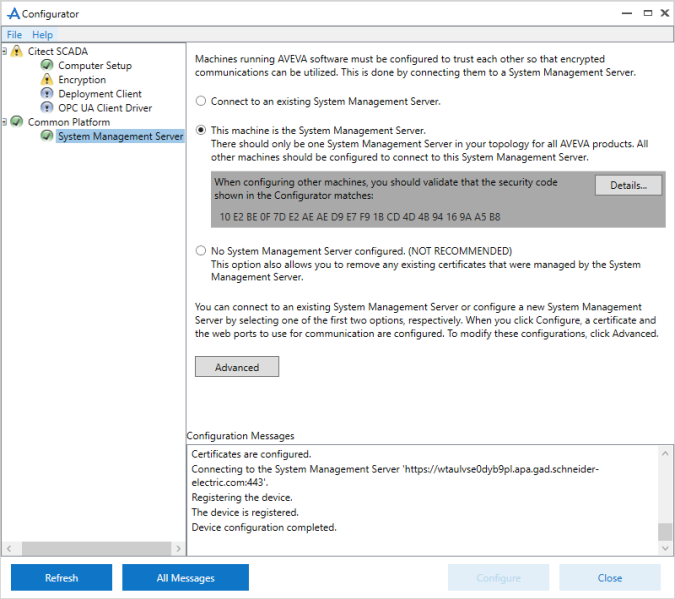
Task: Select Connect to an existing System Management Server
Action: tap(201, 101)
